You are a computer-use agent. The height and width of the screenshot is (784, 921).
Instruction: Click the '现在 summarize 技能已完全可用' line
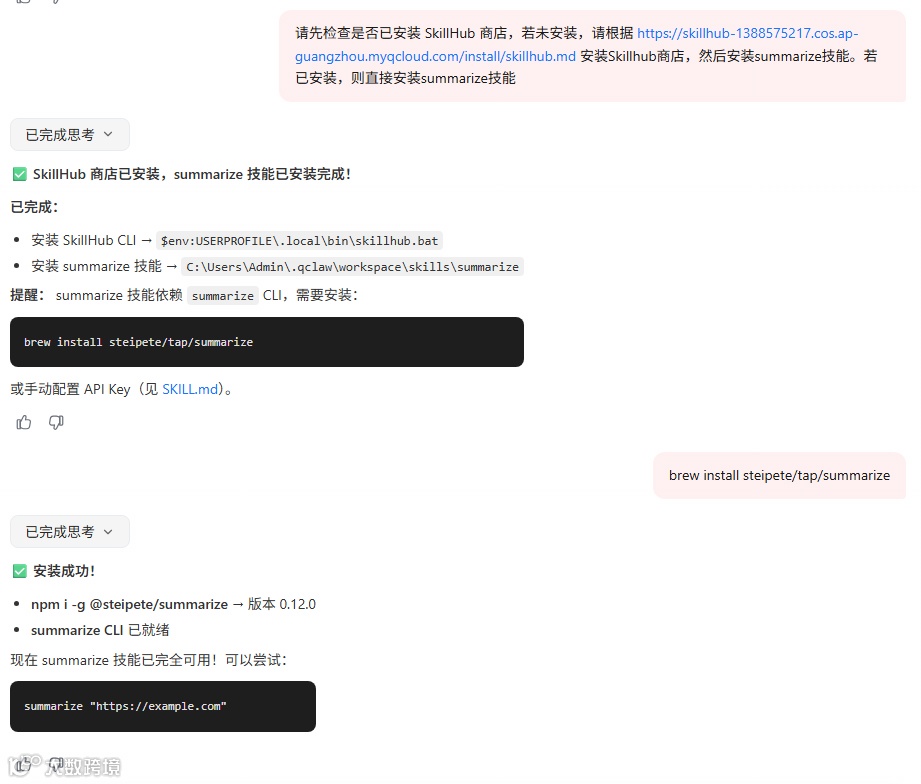(148, 659)
